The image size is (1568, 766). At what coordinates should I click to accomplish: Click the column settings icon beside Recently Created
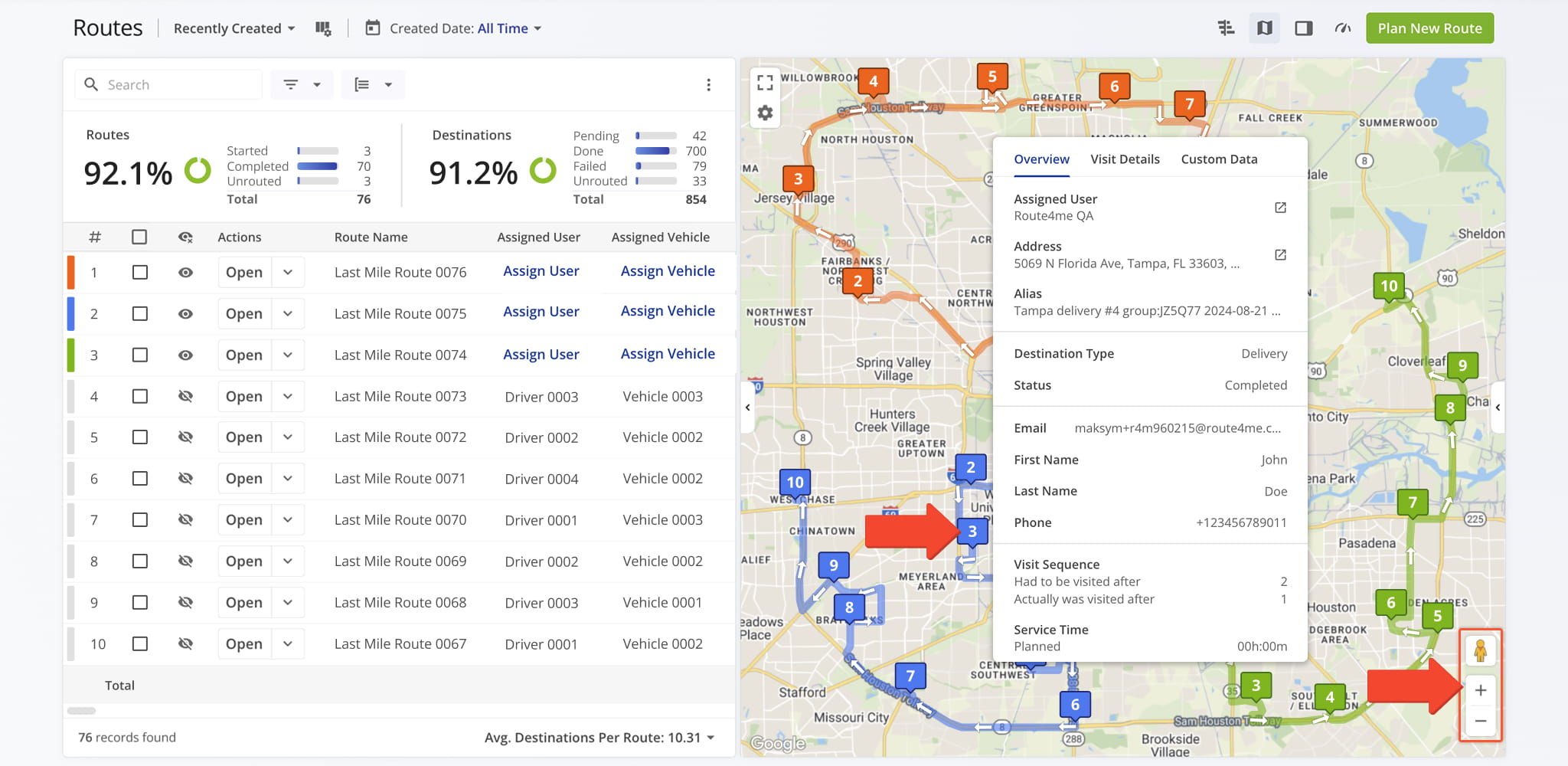point(323,28)
